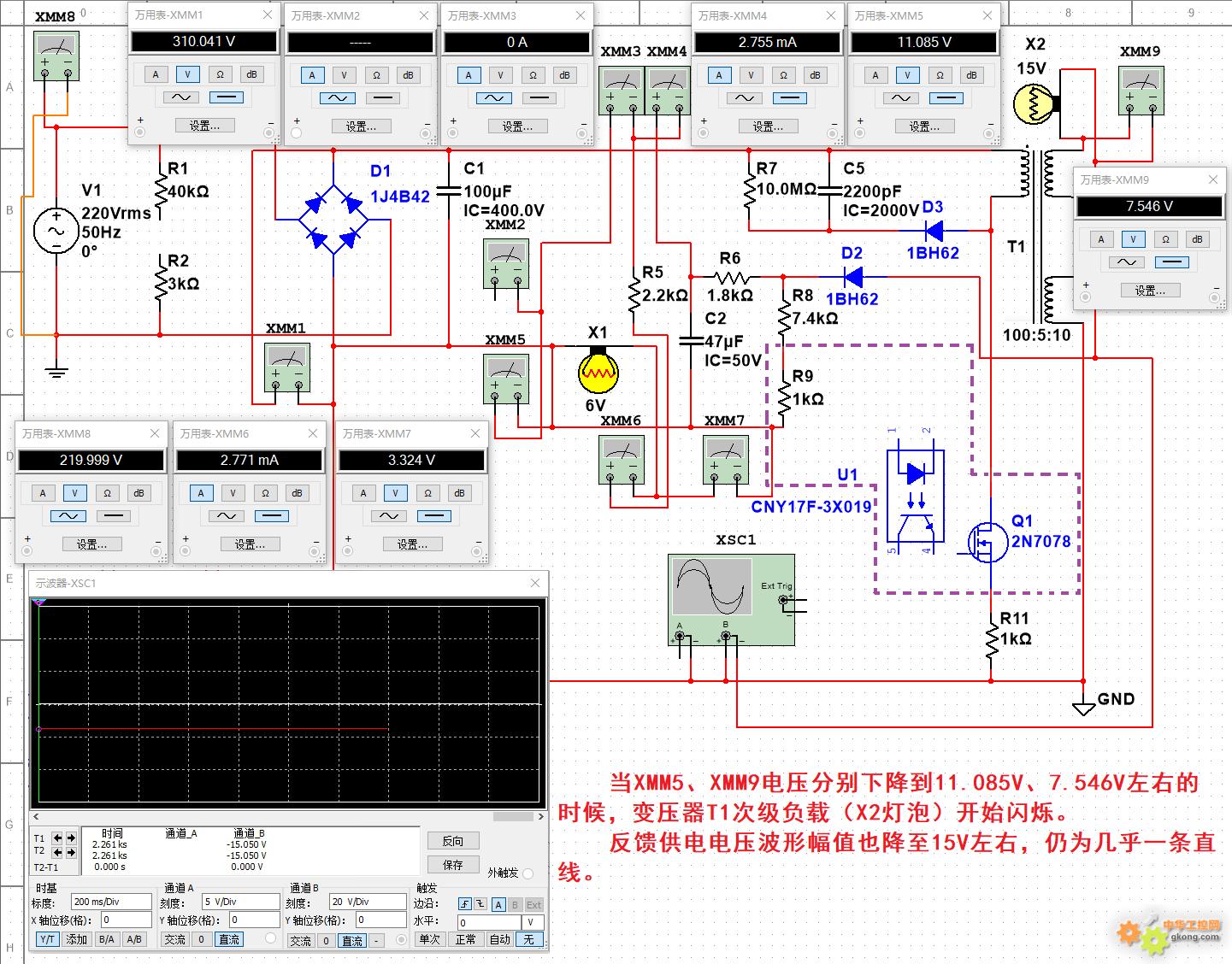Image resolution: width=1232 pixels, height=964 pixels.
Task: Select the V1 AC voltage source symbol
Action: tap(56, 232)
